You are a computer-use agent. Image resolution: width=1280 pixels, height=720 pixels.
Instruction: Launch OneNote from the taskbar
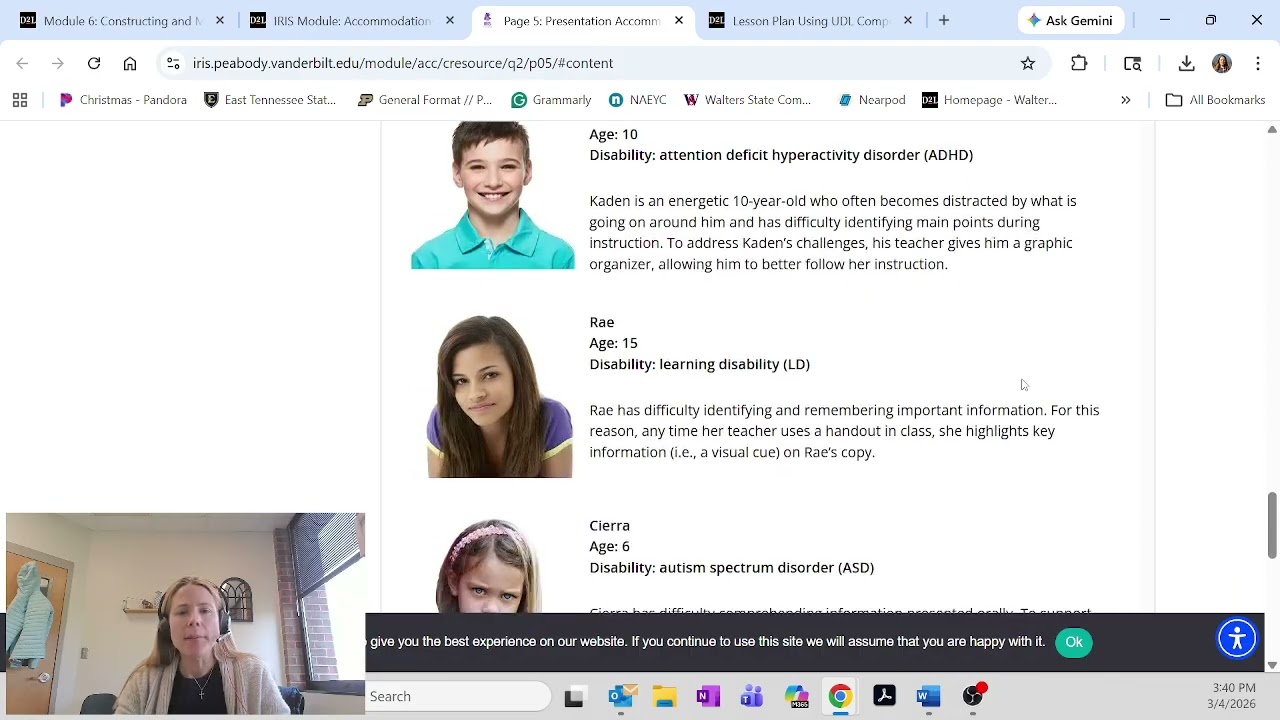(x=708, y=696)
